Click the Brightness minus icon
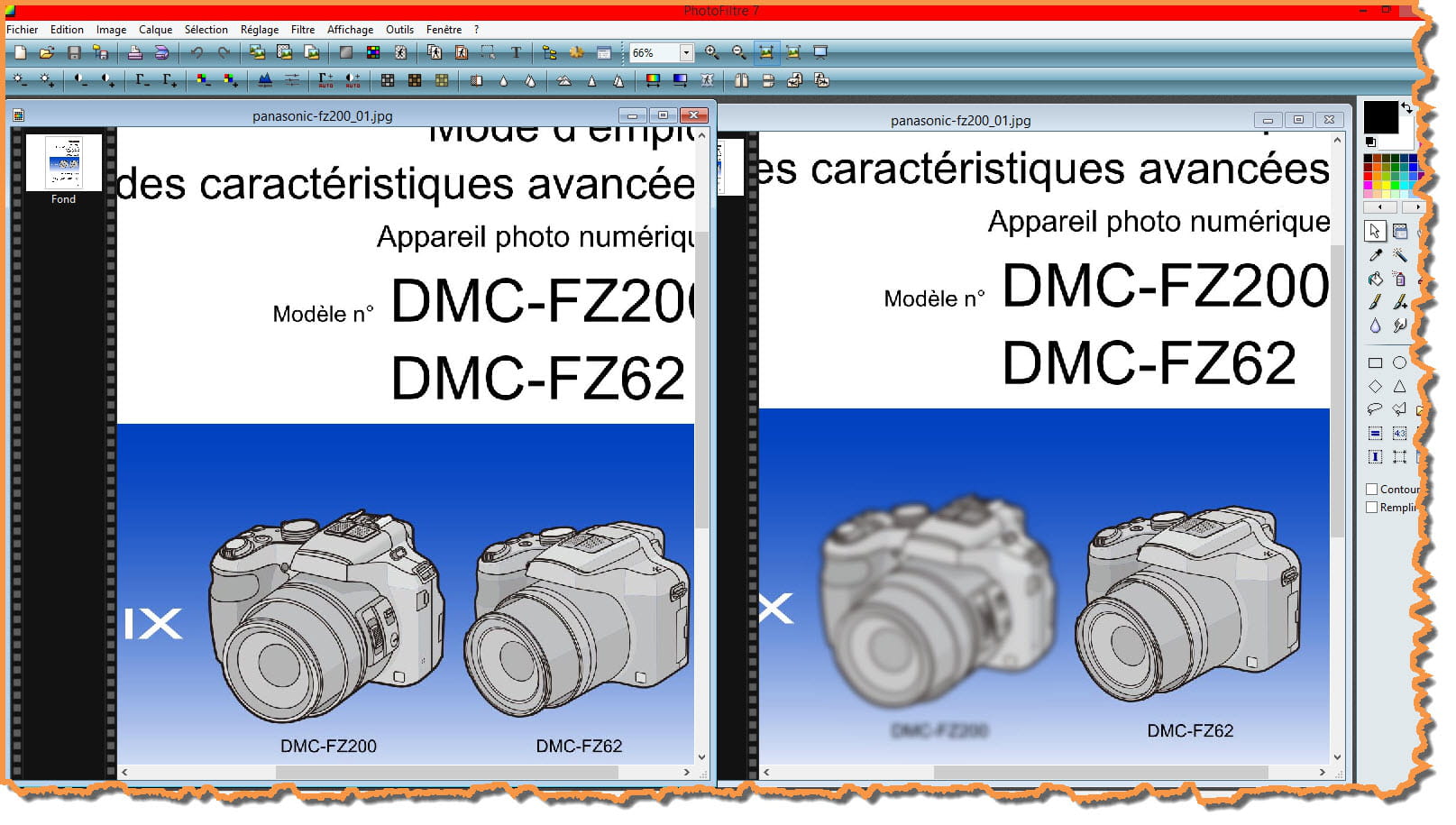Viewport: 1456px width, 825px height. 20,80
